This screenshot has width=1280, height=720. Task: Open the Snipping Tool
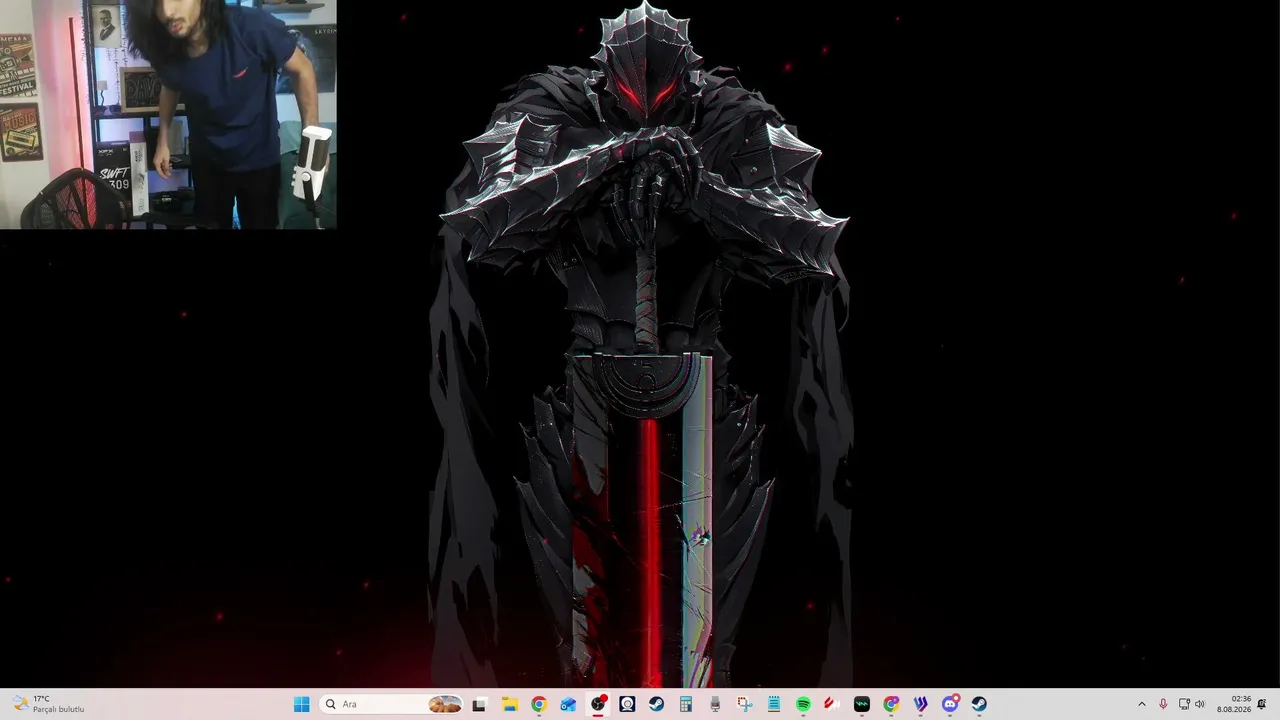tap(744, 704)
